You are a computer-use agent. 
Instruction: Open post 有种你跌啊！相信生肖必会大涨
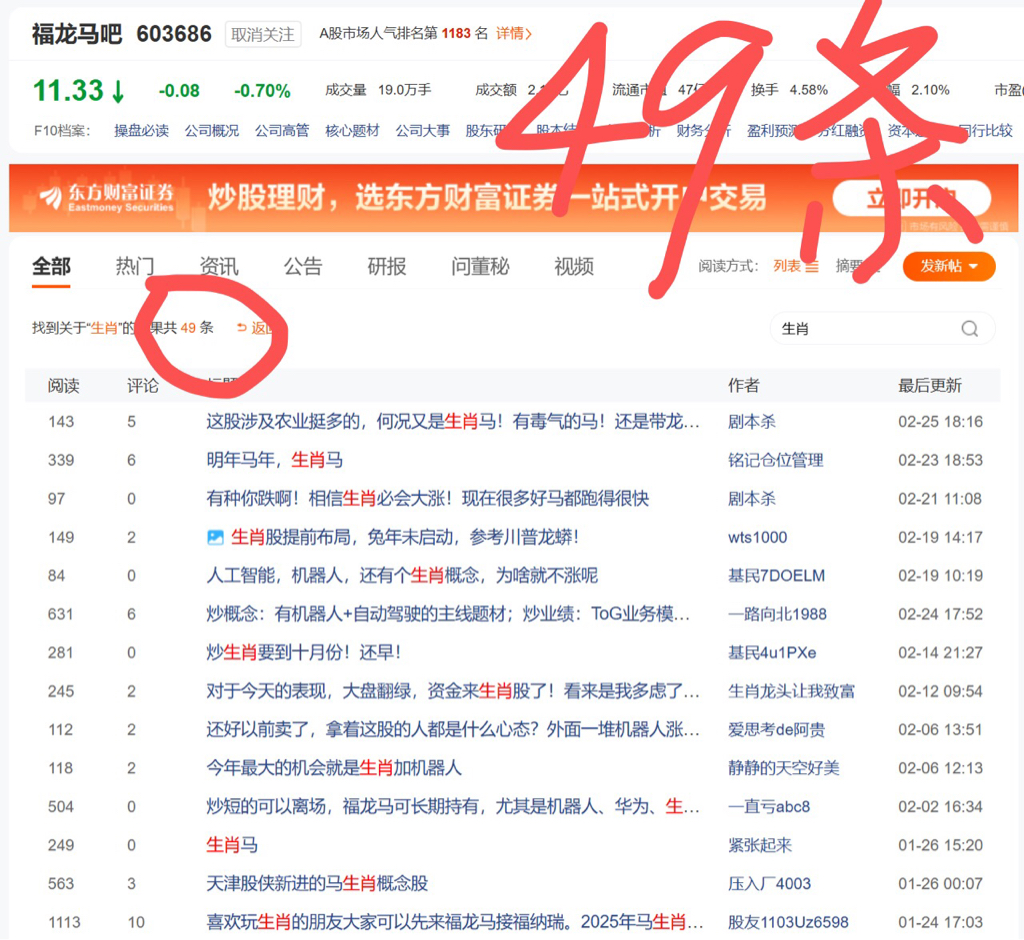pos(428,499)
